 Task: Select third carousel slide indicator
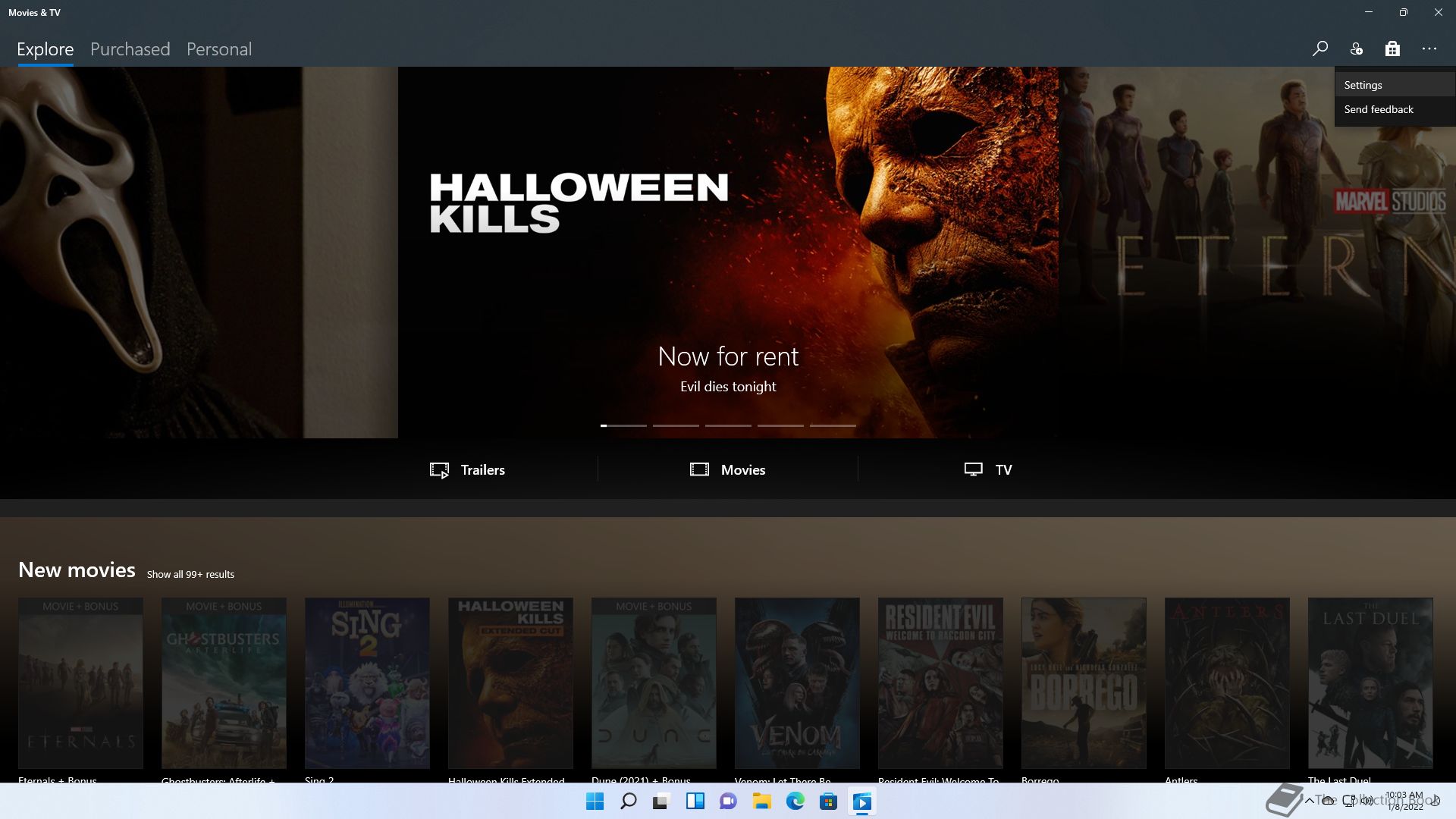click(x=728, y=425)
